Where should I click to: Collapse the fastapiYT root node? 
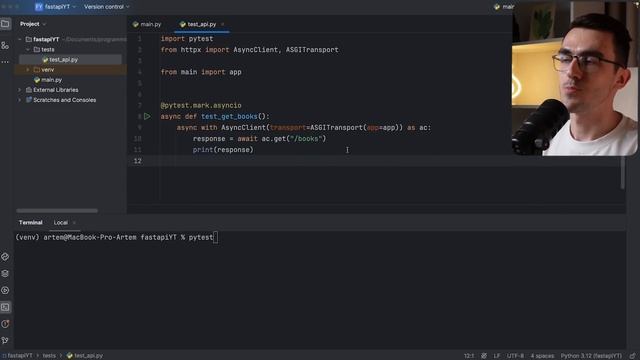click(20, 40)
